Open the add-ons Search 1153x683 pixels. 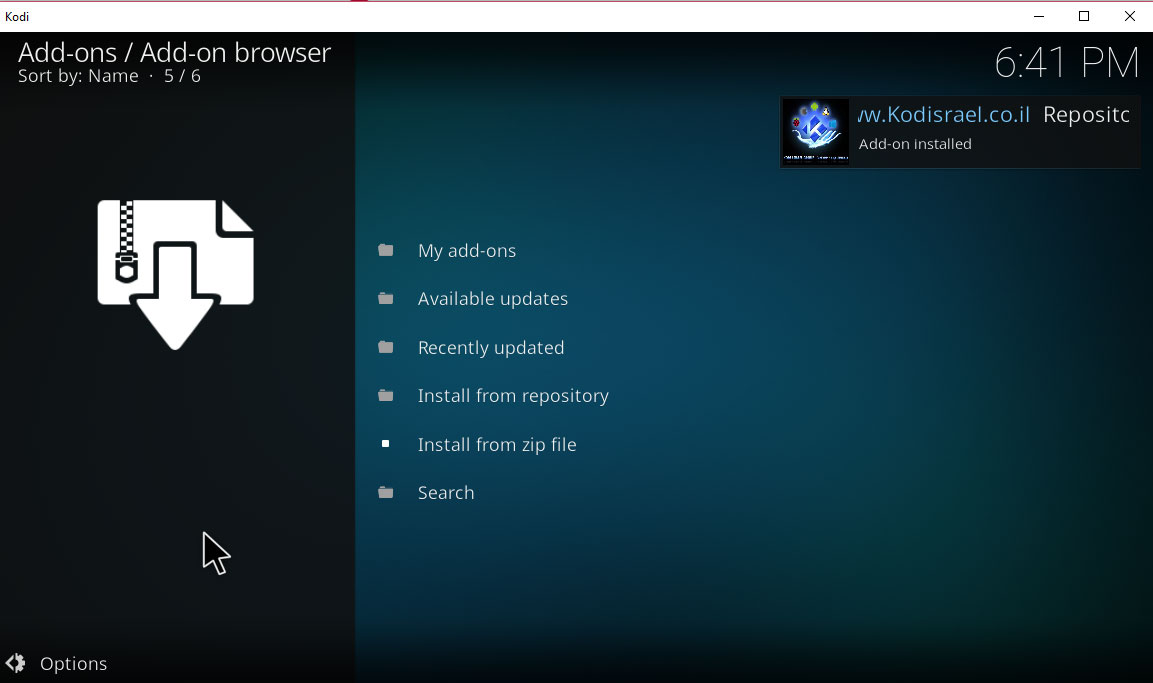446,492
